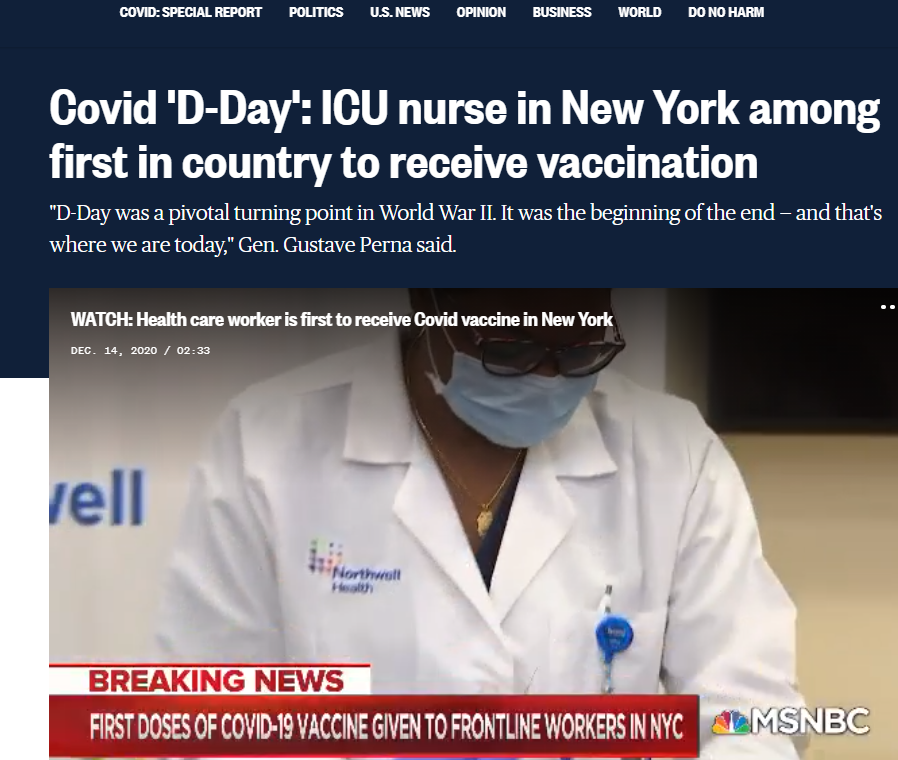Click the Gen. Gustave Perna quote subheadline

click(466, 229)
